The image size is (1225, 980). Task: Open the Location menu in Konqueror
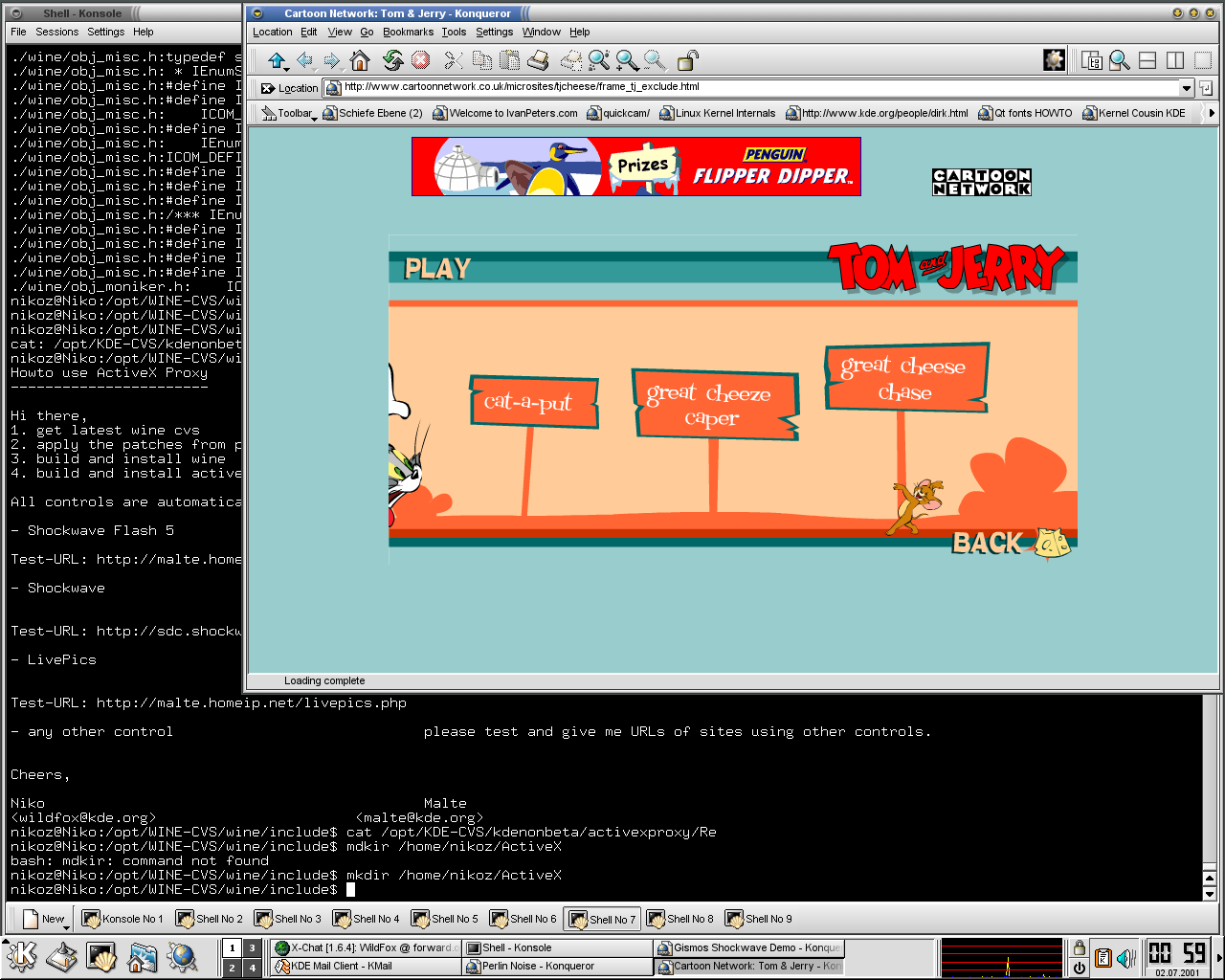272,32
